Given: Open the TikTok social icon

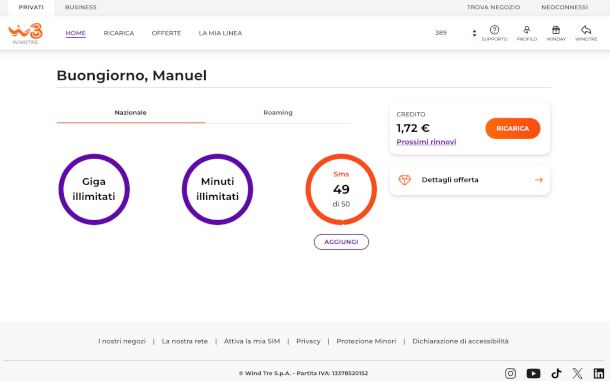Looking at the screenshot, I should (556, 374).
